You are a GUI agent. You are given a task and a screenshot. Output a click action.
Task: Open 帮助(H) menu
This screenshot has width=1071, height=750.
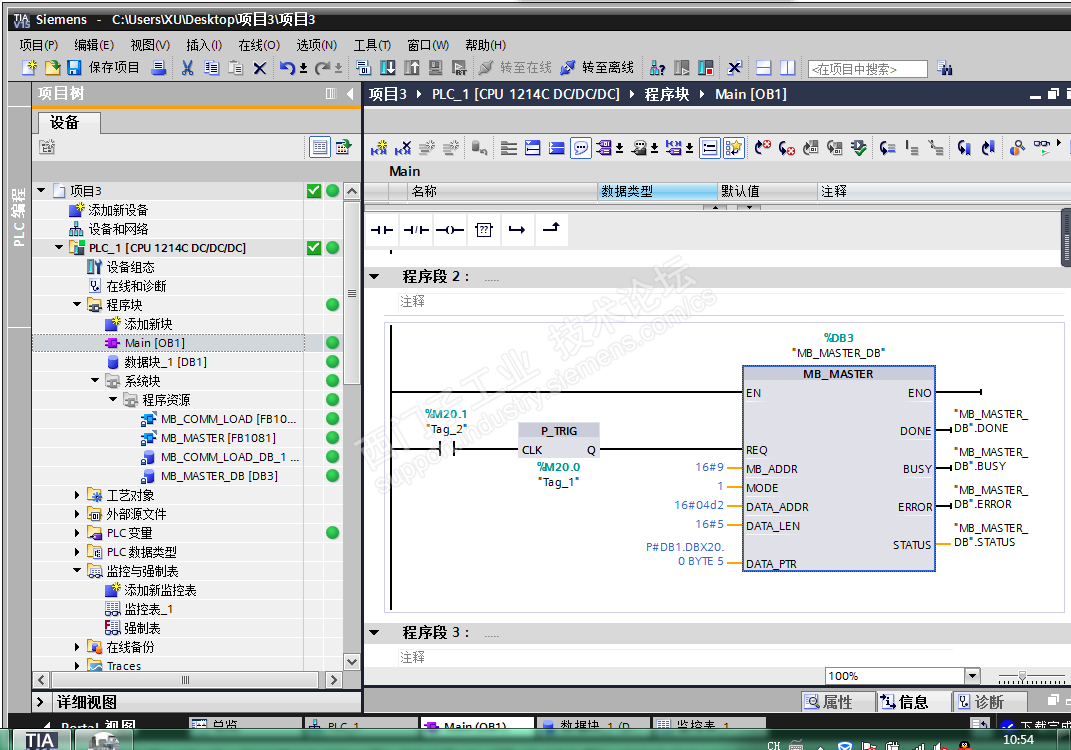tap(486, 45)
